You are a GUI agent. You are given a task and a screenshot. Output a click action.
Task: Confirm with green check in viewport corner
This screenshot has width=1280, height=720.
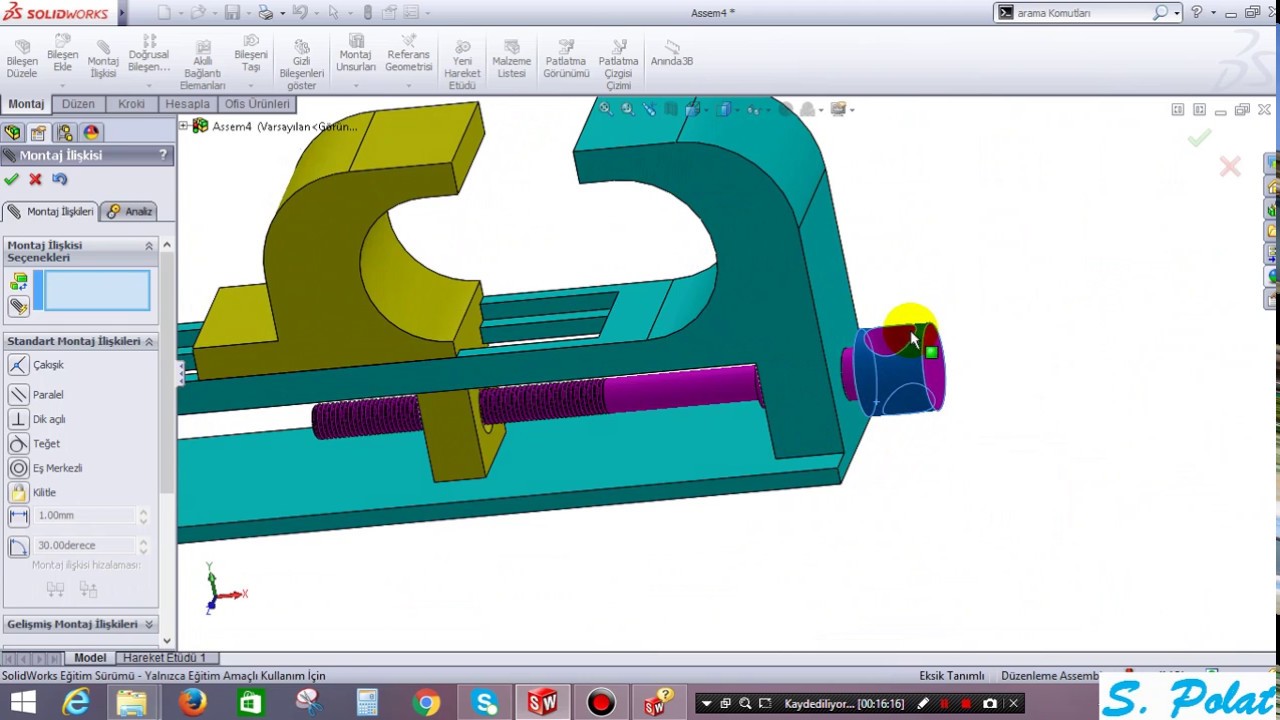click(1199, 138)
